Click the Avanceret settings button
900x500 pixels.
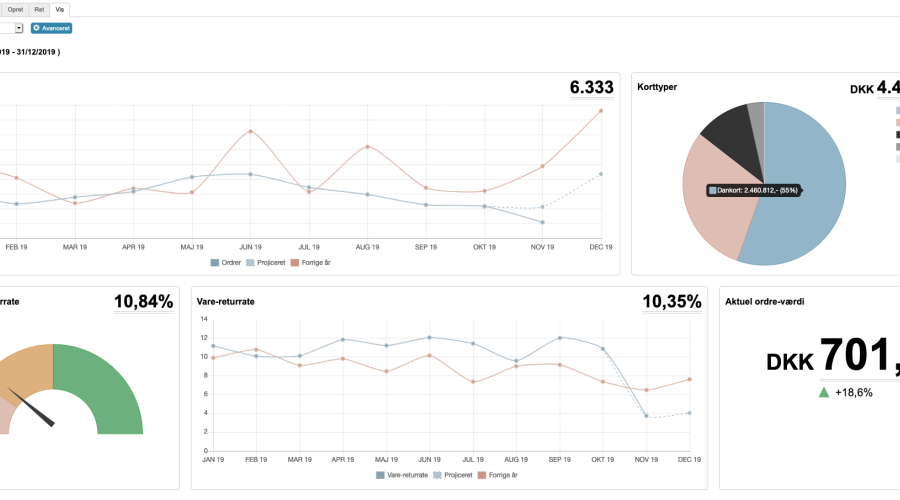[x=51, y=28]
